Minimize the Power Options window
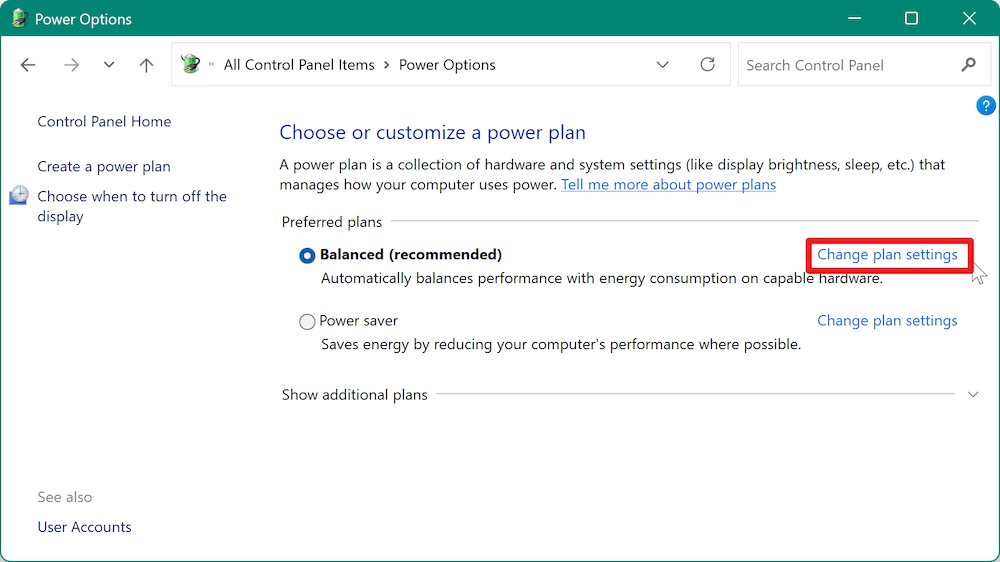 855,18
